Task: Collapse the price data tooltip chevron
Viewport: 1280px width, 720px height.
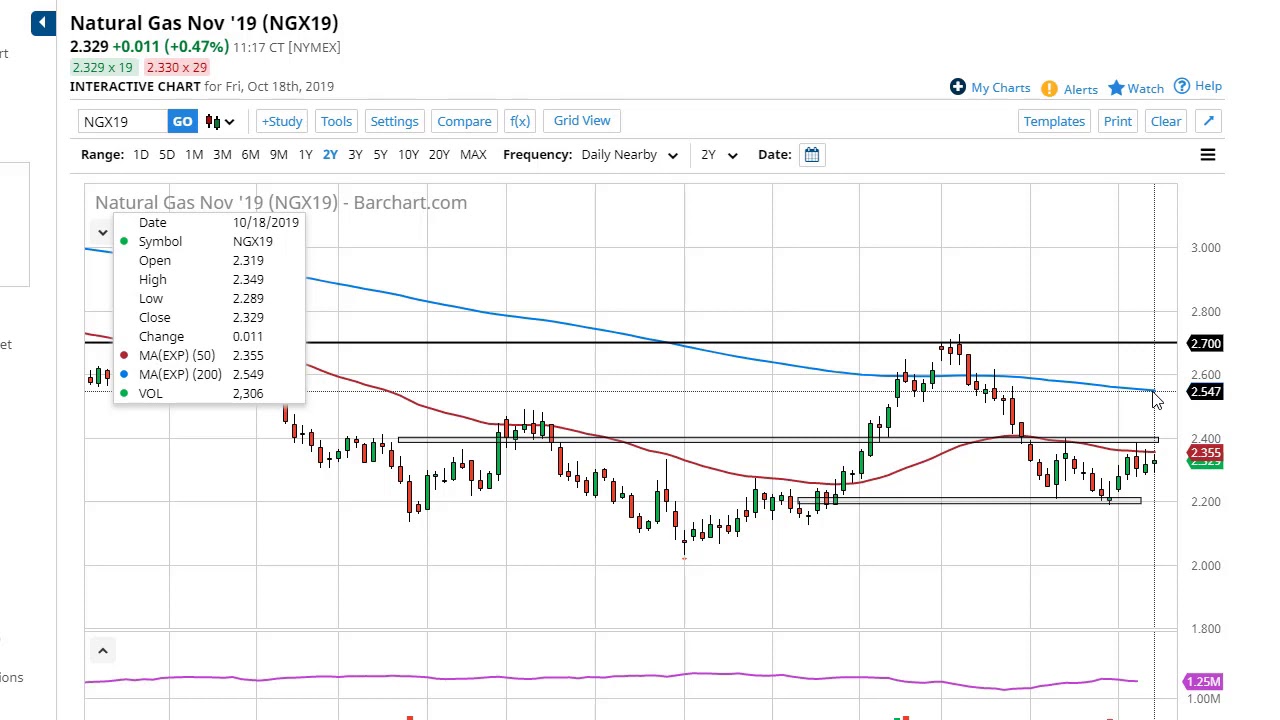Action: [102, 232]
